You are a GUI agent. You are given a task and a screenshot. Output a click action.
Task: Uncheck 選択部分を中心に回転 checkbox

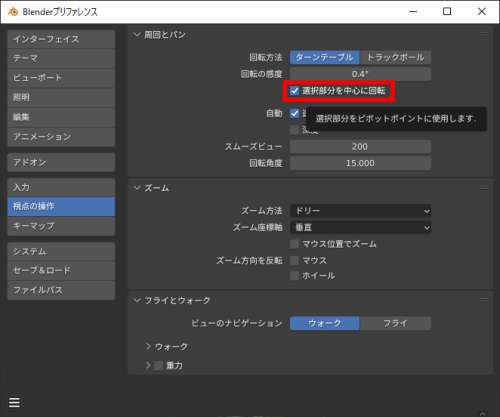294,91
